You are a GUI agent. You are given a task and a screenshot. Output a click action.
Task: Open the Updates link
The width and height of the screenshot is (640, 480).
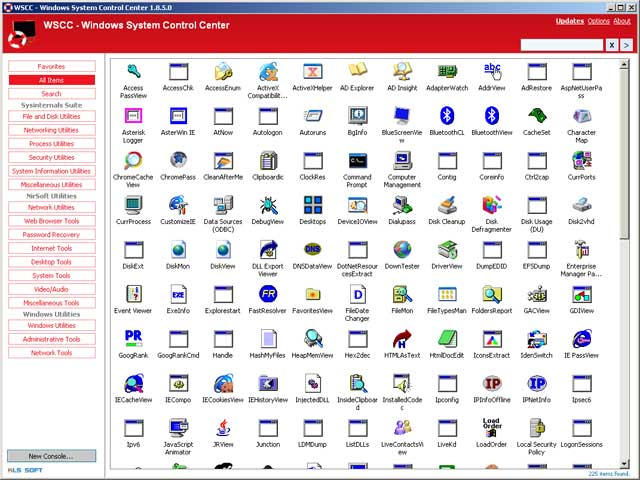[569, 21]
